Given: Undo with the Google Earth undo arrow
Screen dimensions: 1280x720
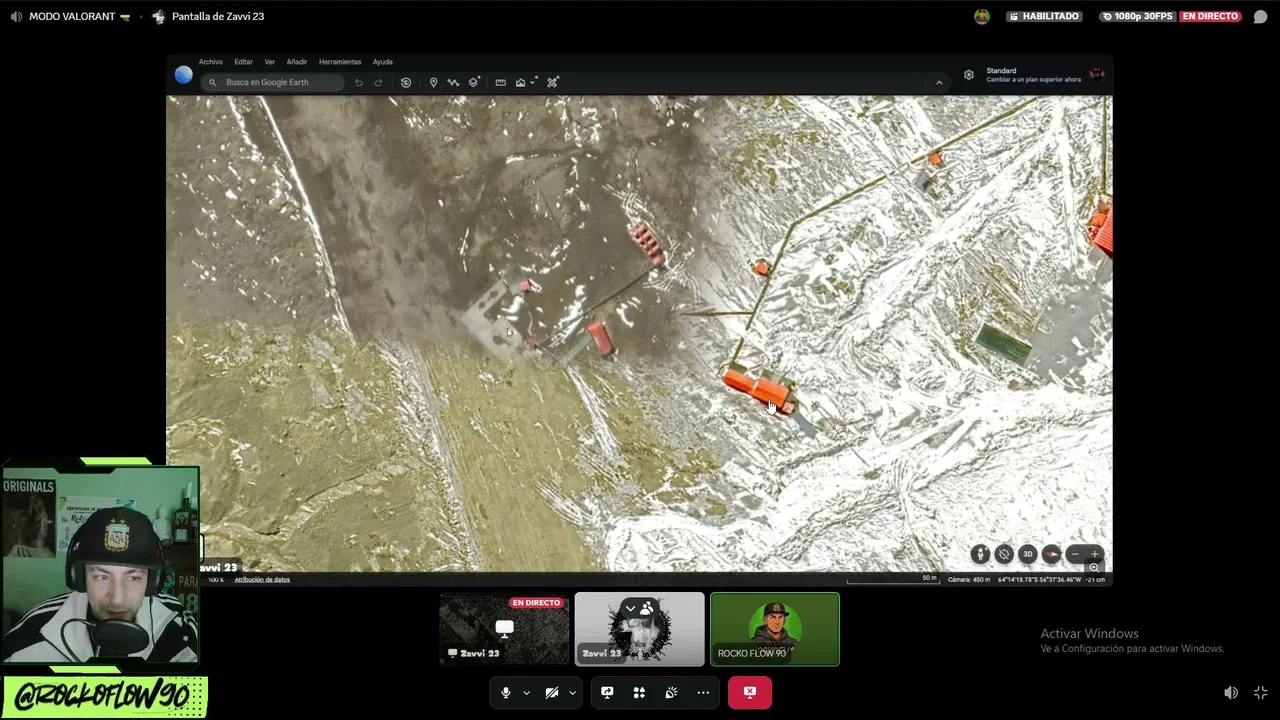Looking at the screenshot, I should [x=359, y=82].
